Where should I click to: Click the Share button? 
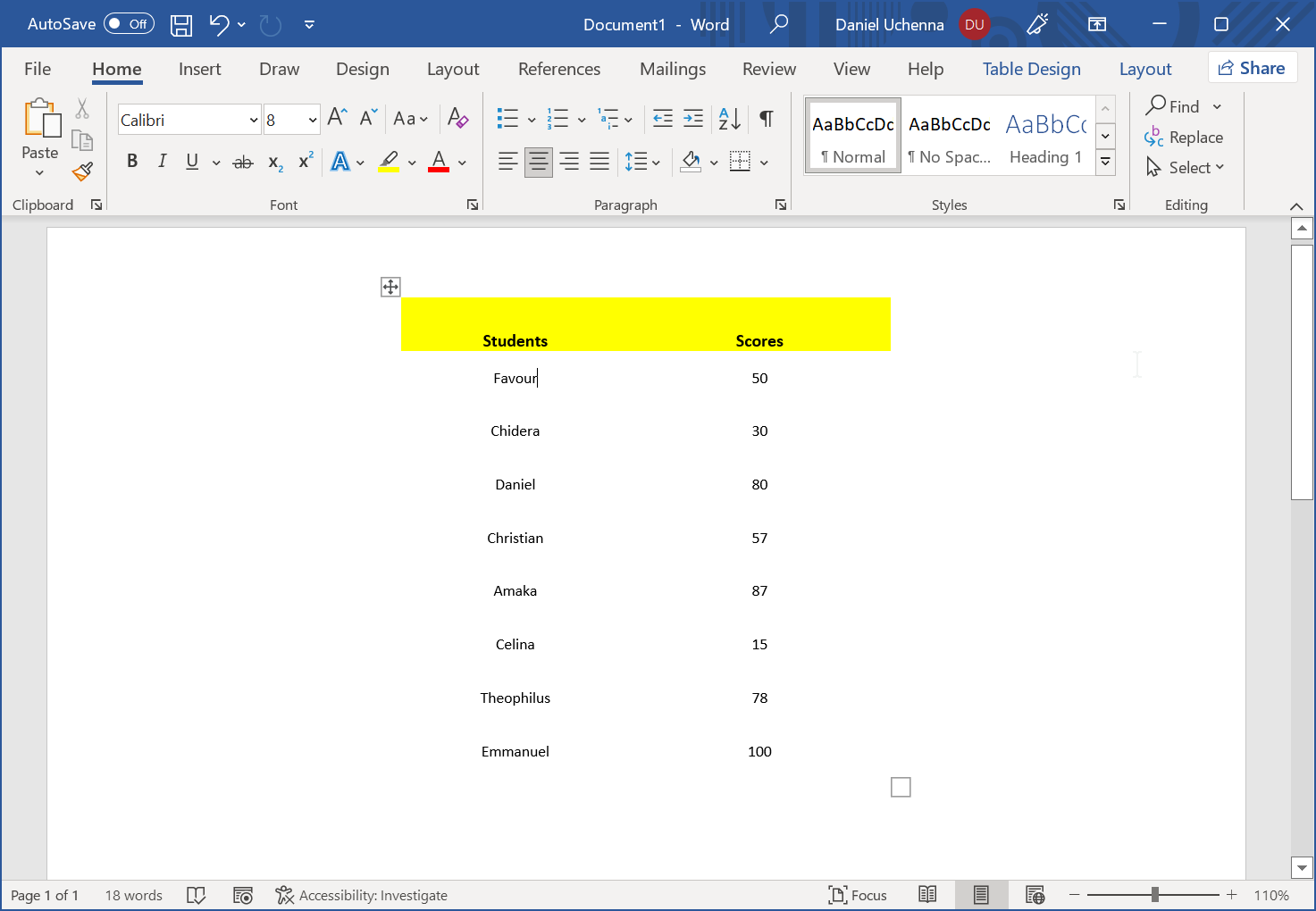(x=1253, y=67)
